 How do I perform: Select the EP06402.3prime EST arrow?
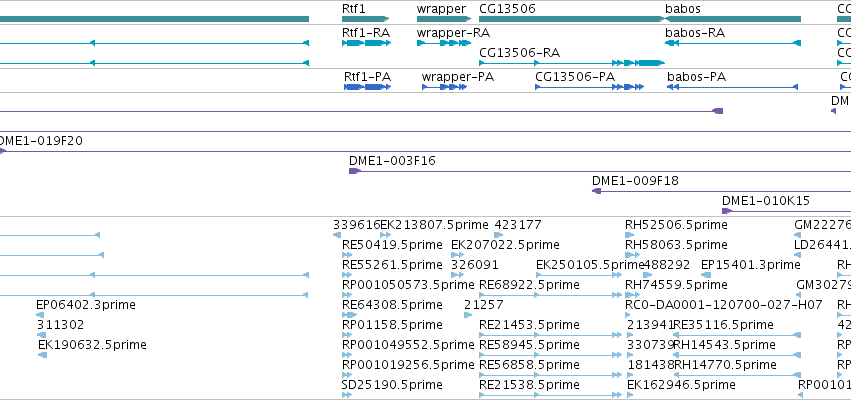tap(40, 315)
